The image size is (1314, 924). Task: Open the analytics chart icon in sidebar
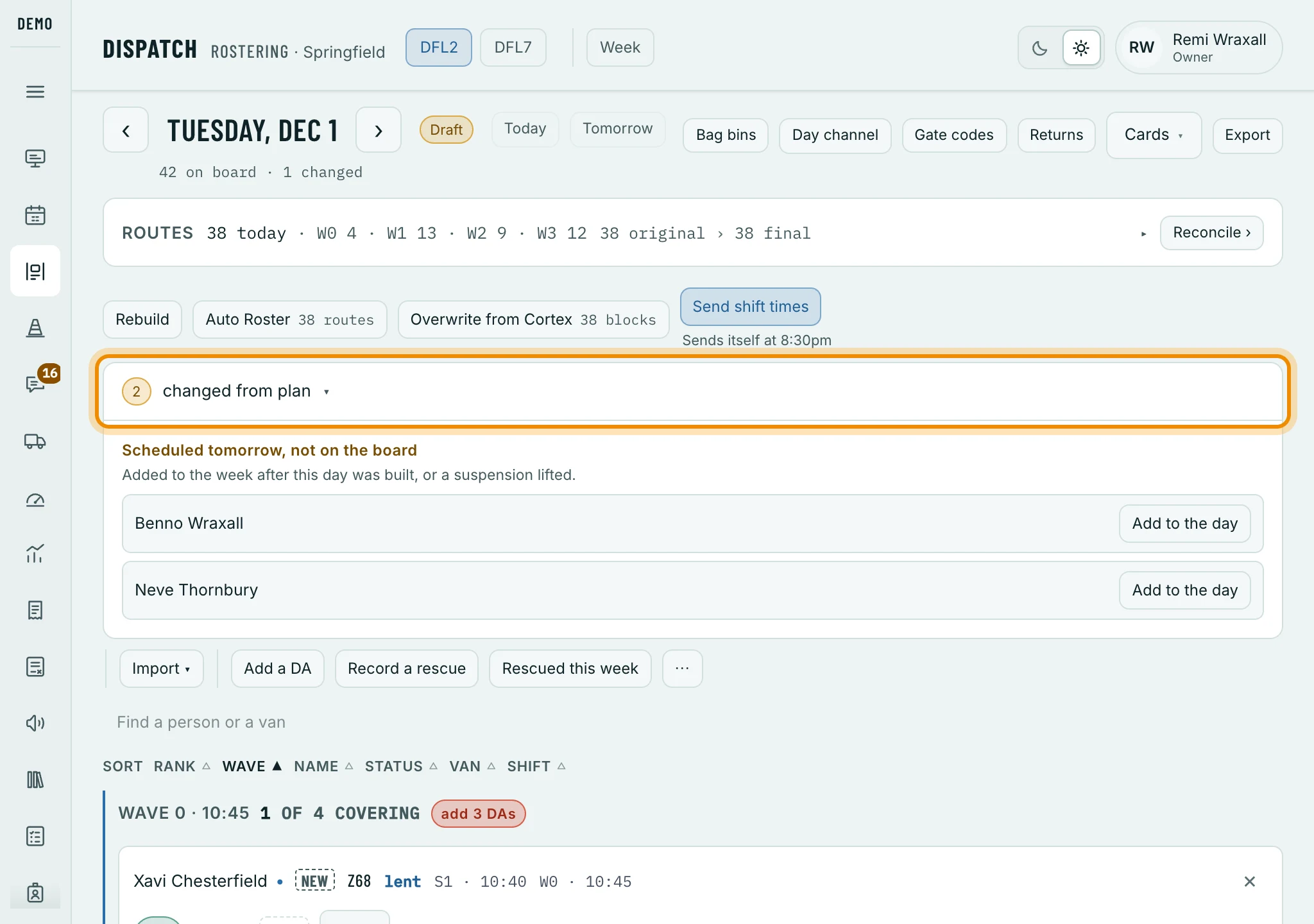coord(35,554)
